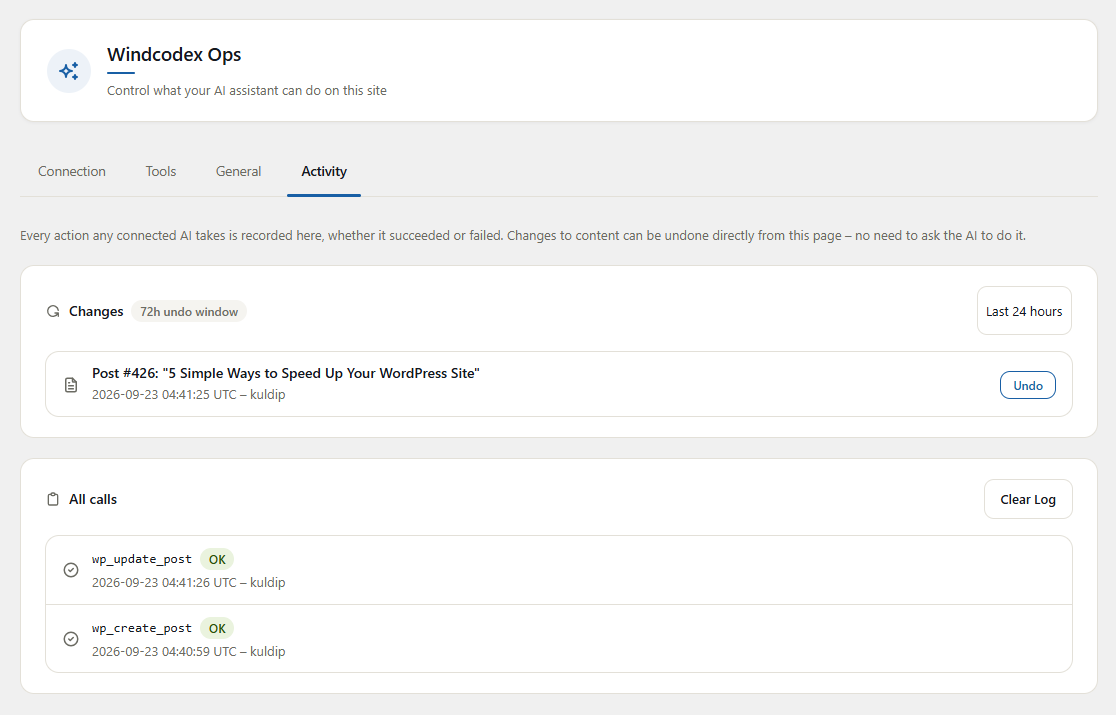The height and width of the screenshot is (715, 1116).
Task: Click the All calls section heading
Action: coord(93,499)
